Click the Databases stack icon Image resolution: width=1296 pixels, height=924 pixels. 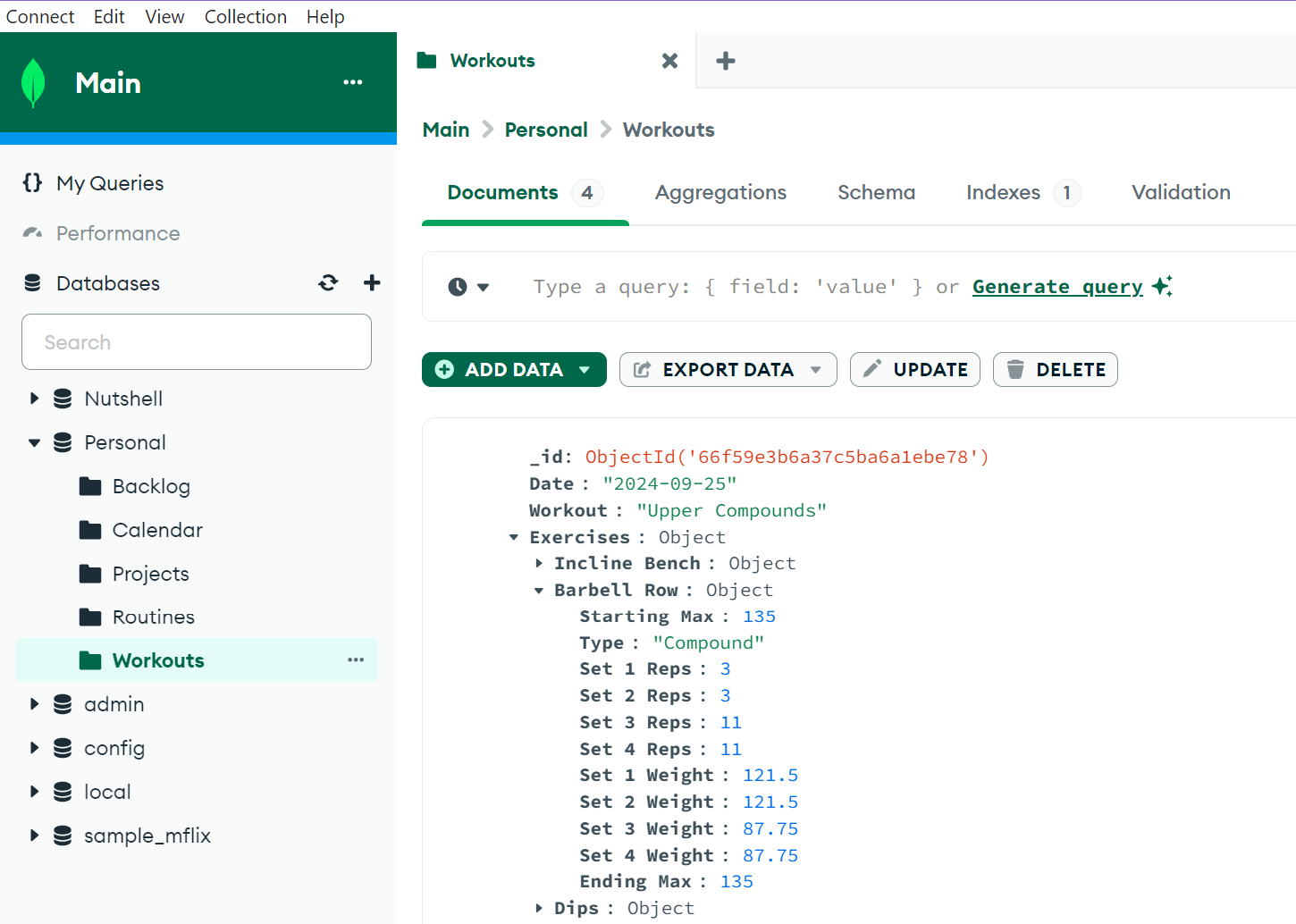[x=32, y=282]
